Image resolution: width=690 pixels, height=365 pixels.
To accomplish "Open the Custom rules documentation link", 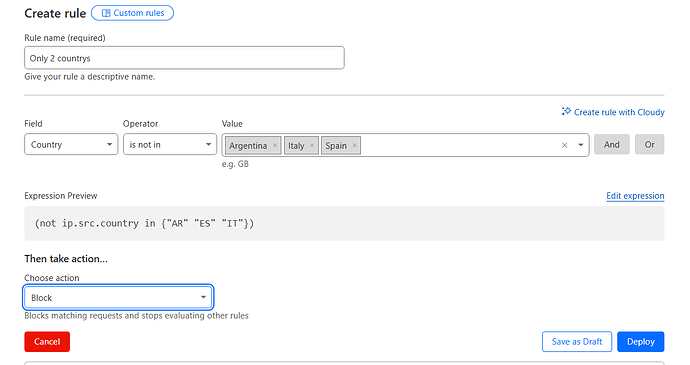I will point(132,13).
